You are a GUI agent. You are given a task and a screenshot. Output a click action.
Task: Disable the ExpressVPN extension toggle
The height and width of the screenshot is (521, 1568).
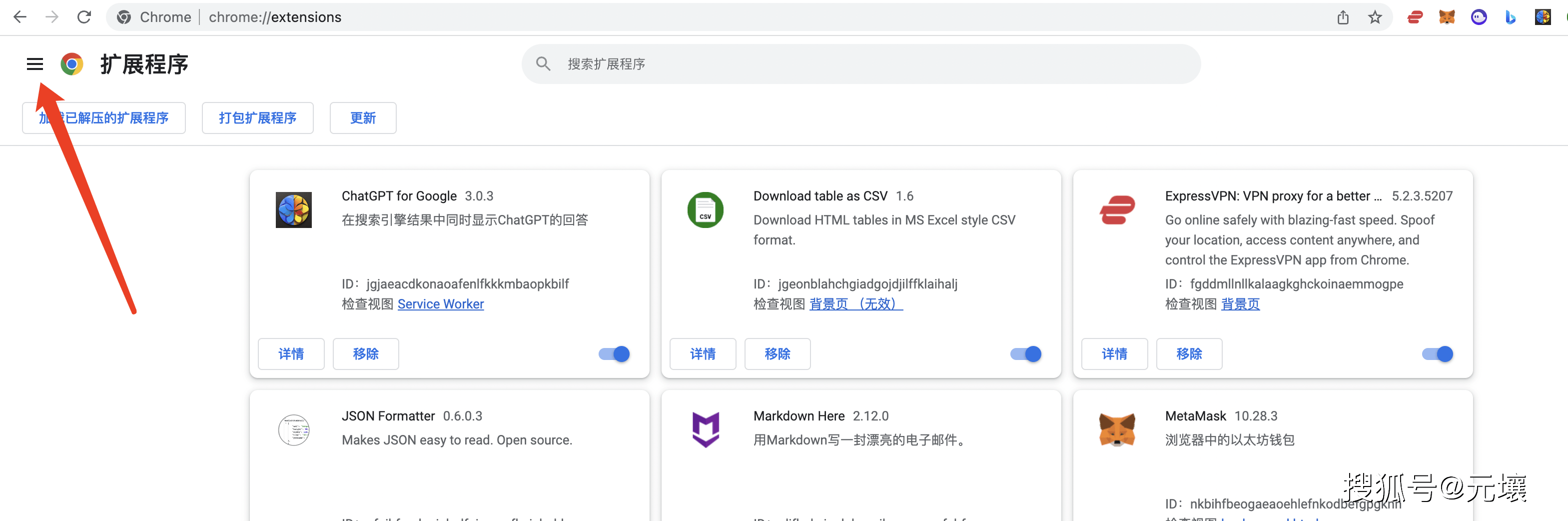click(x=1437, y=353)
